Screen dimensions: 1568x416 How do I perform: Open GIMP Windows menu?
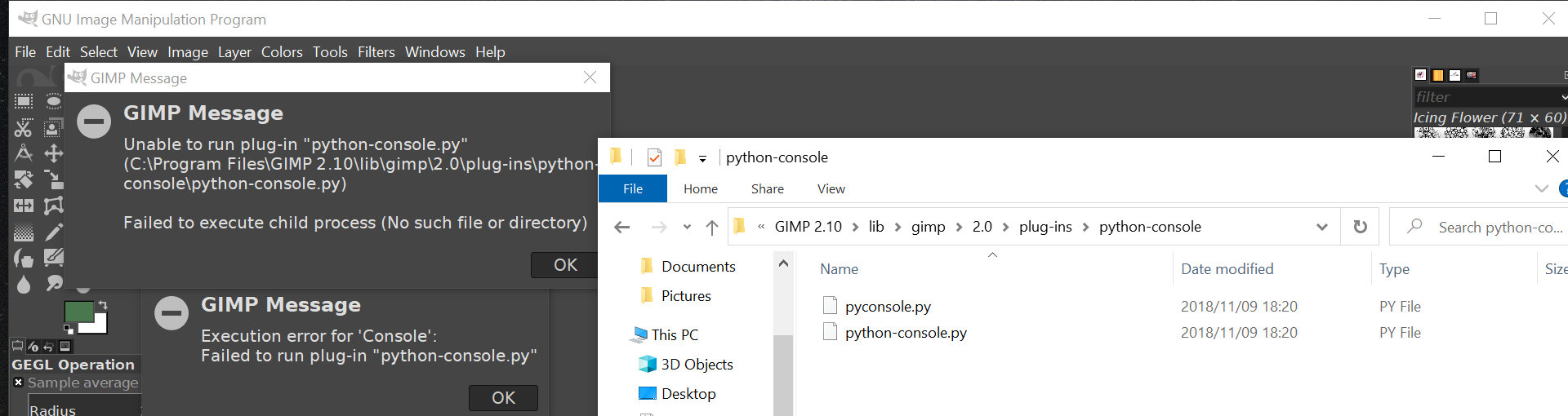point(435,52)
